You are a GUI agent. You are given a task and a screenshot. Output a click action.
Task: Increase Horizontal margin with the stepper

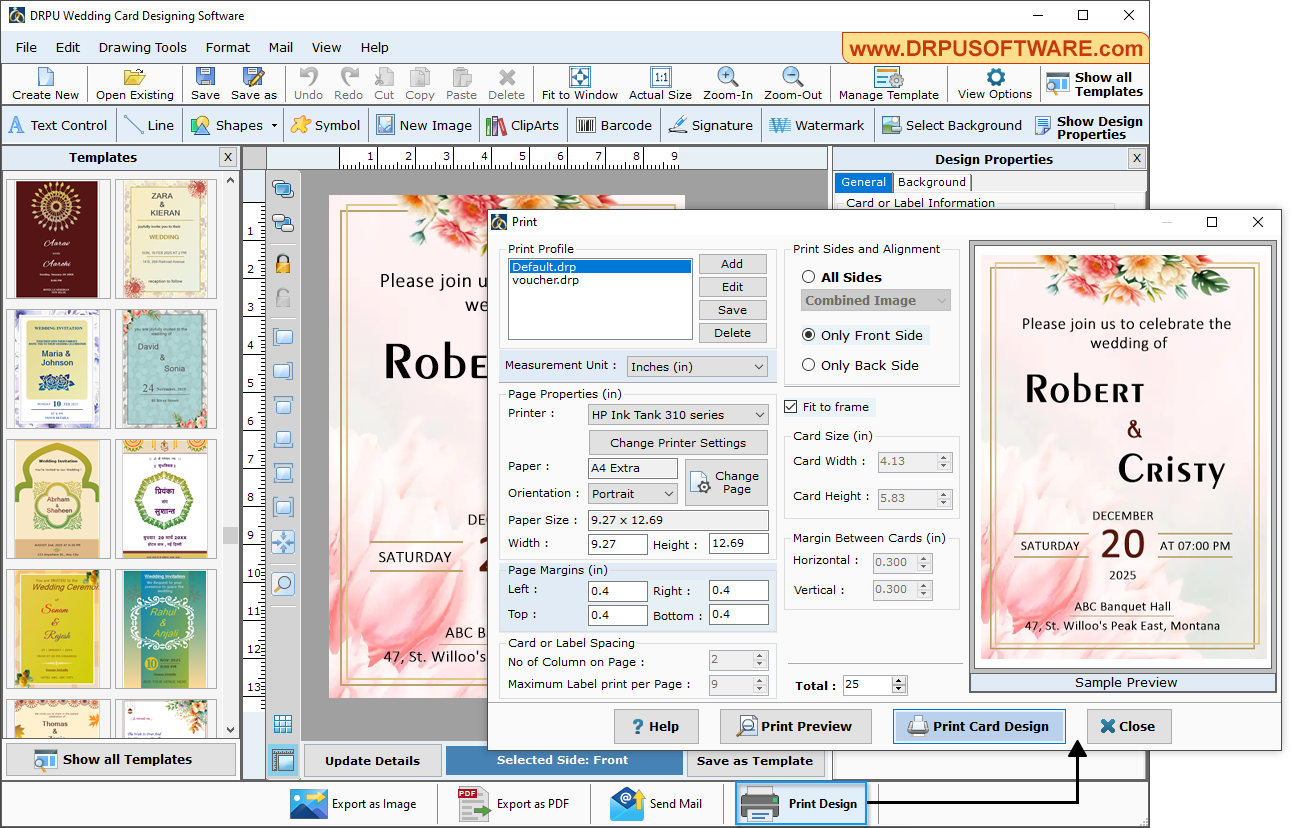(x=925, y=556)
